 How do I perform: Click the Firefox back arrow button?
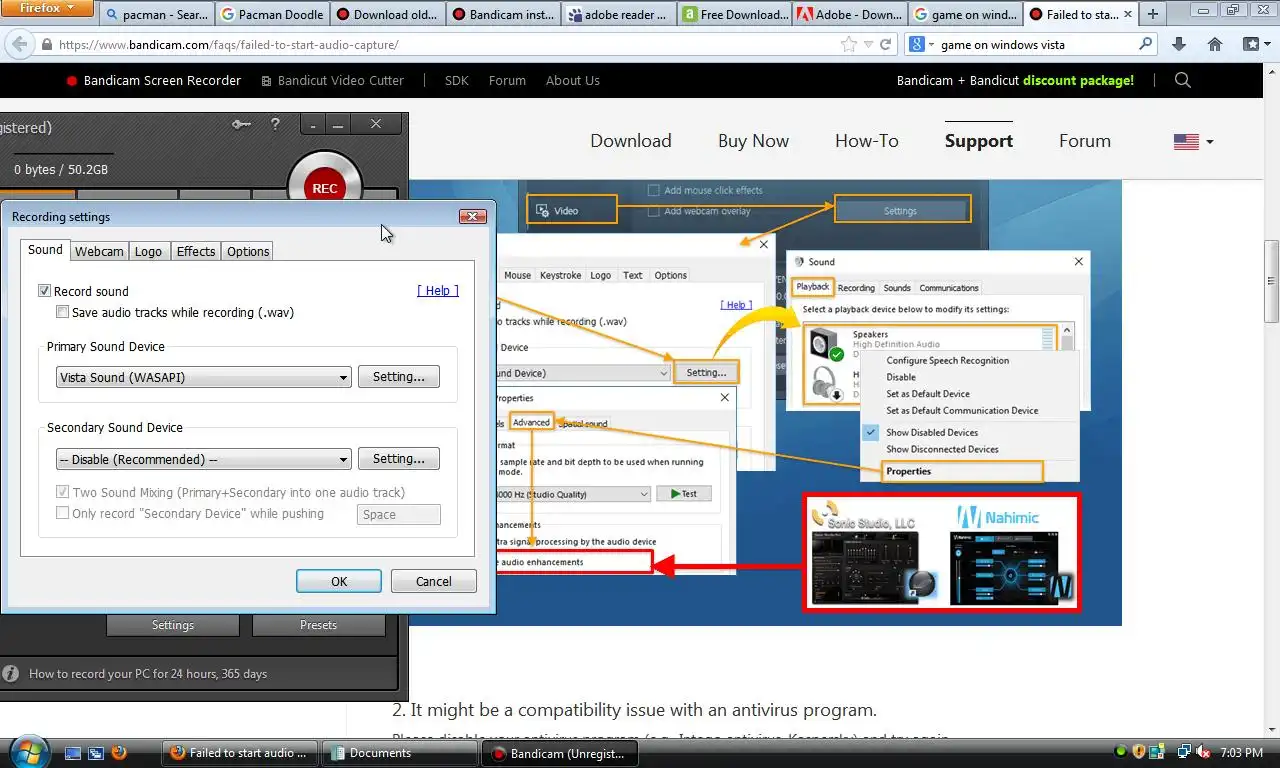20,44
